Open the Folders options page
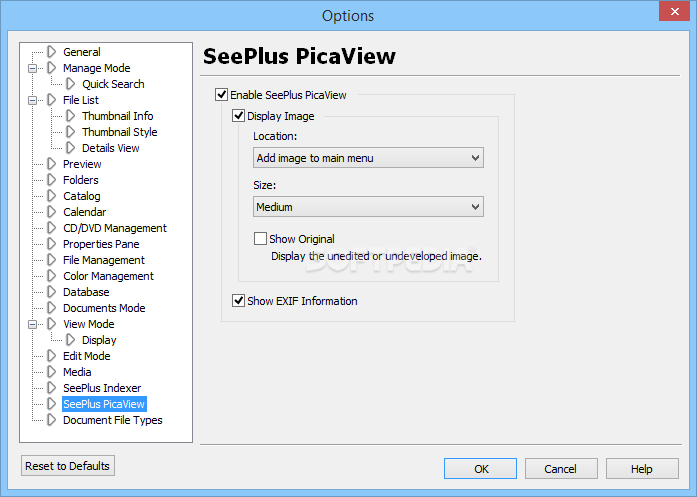697x497 pixels. tap(80, 180)
